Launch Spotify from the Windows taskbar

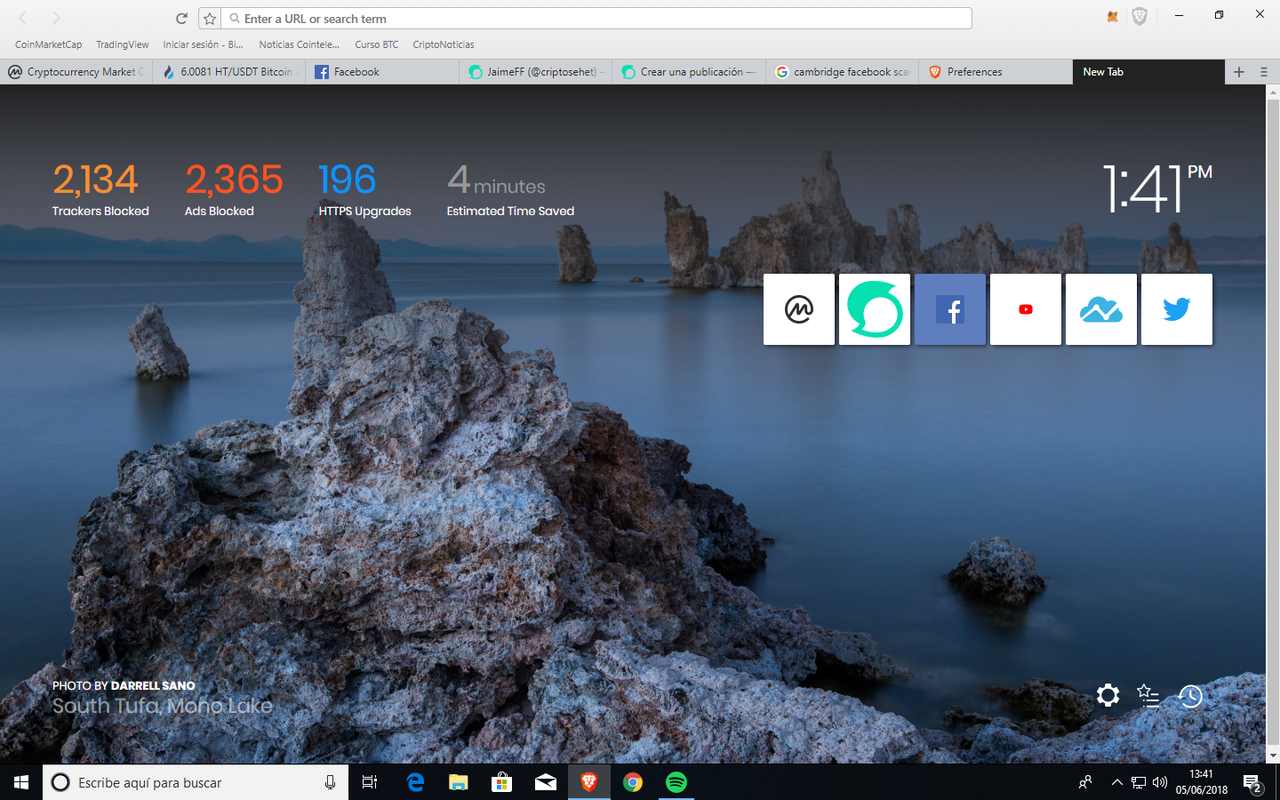(x=677, y=782)
